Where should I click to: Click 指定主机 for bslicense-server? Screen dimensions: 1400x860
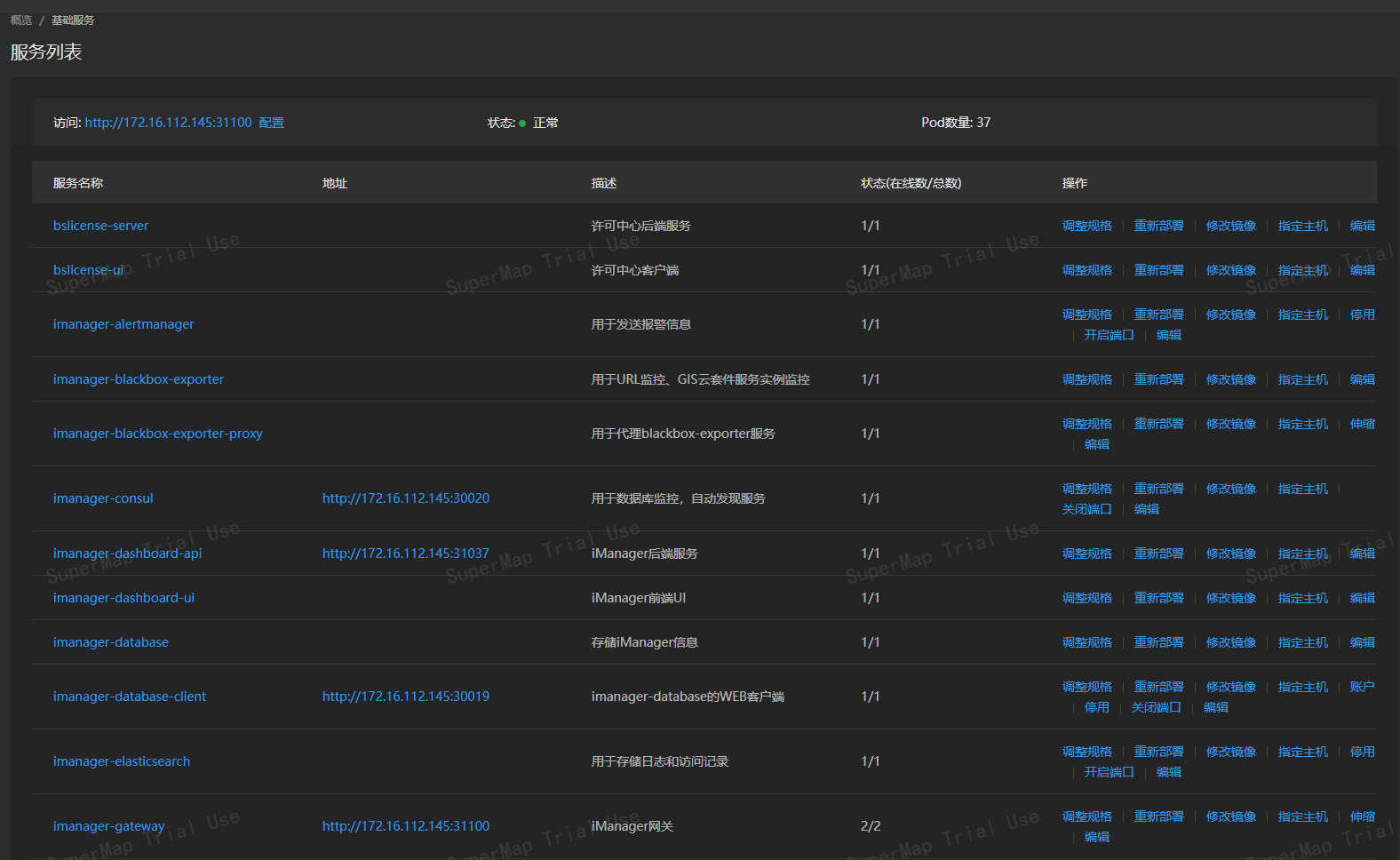[x=1303, y=226]
